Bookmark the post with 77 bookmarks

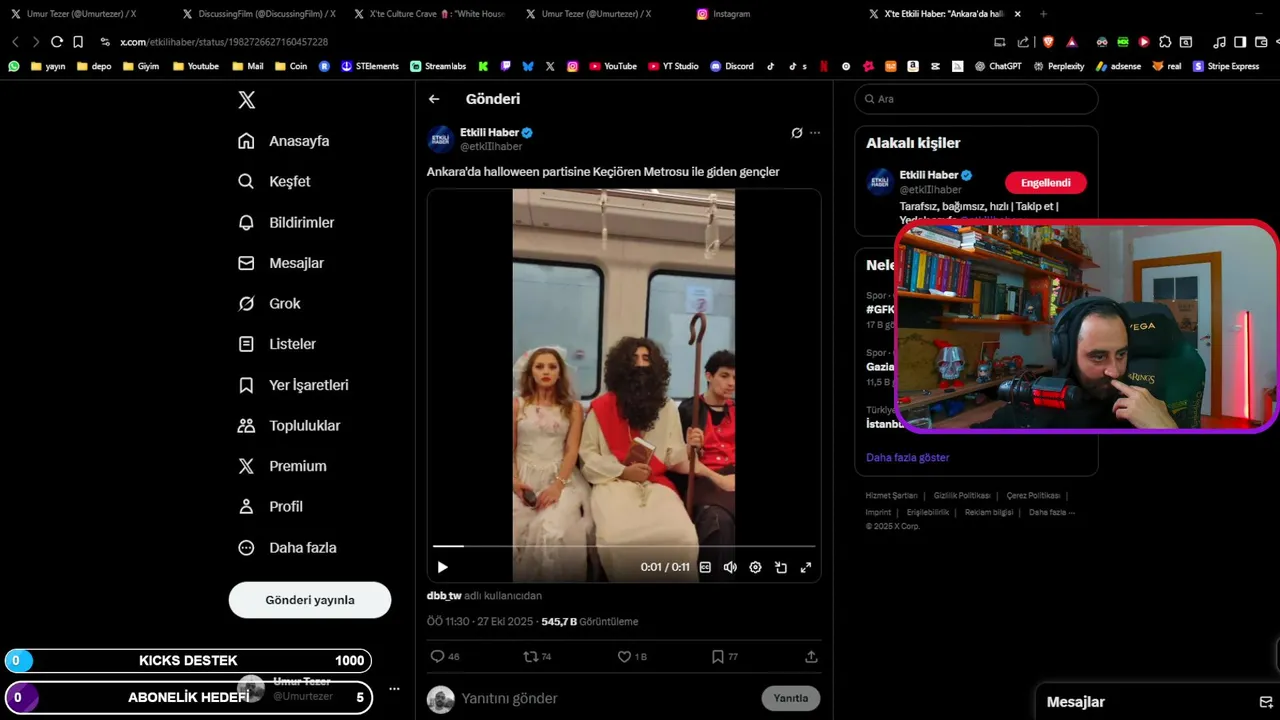coord(725,657)
